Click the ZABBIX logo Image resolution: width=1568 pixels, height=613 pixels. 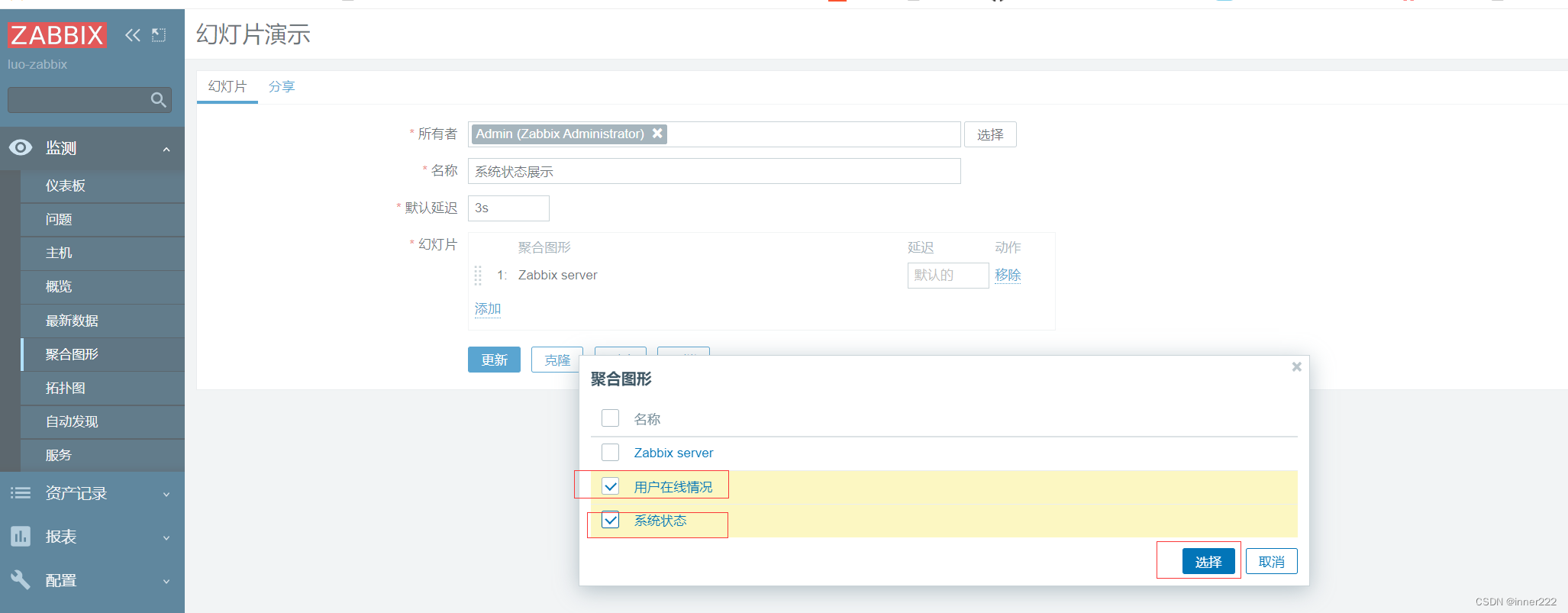click(57, 35)
